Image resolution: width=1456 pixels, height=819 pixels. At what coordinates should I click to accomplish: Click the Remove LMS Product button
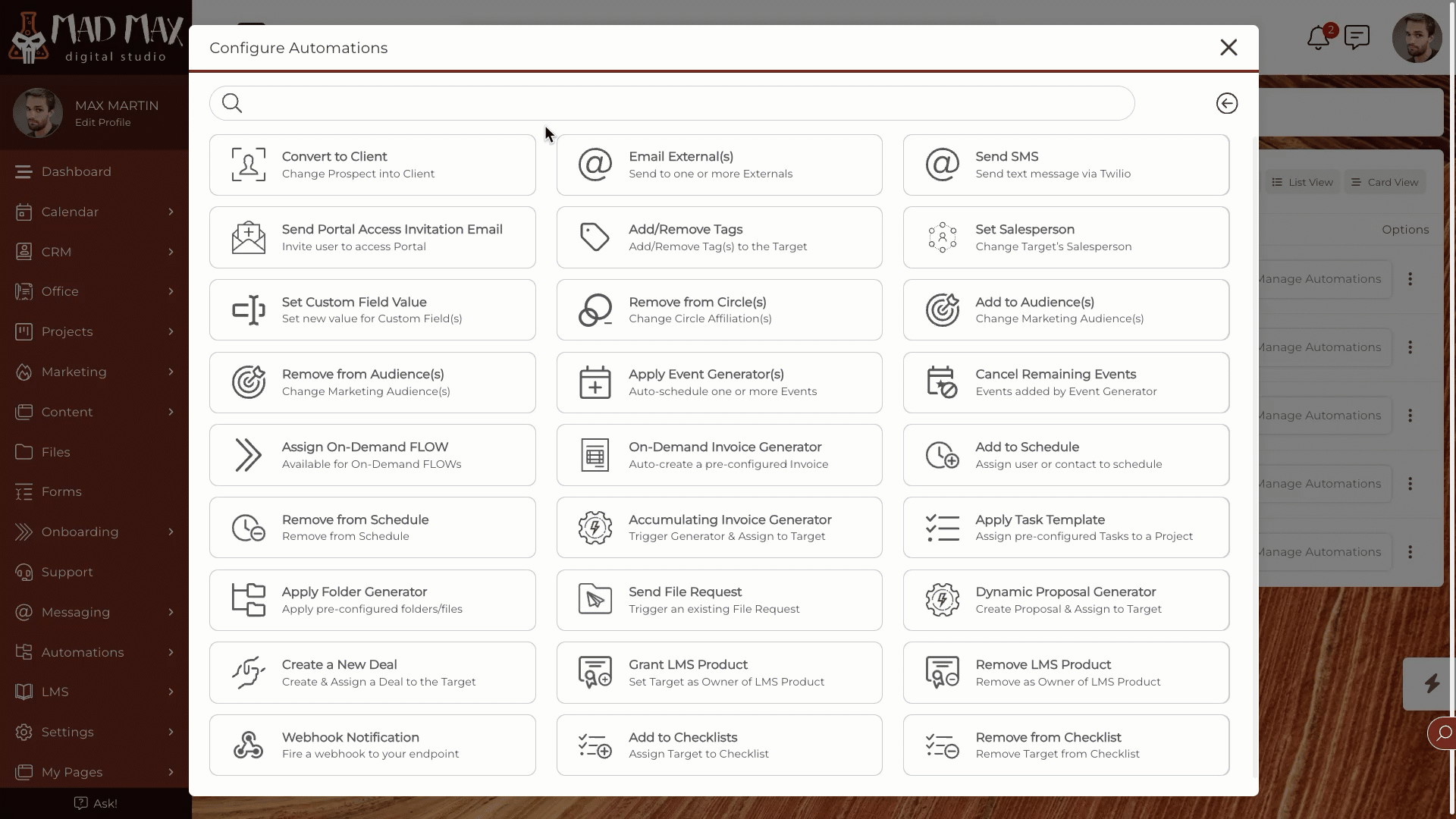pos(1066,672)
